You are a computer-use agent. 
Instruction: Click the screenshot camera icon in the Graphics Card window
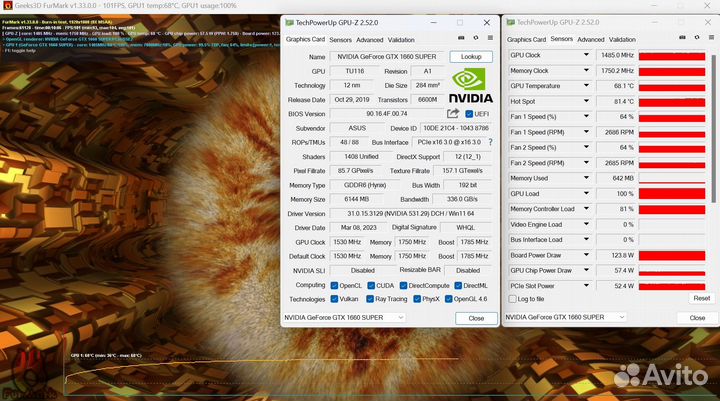coord(461,38)
